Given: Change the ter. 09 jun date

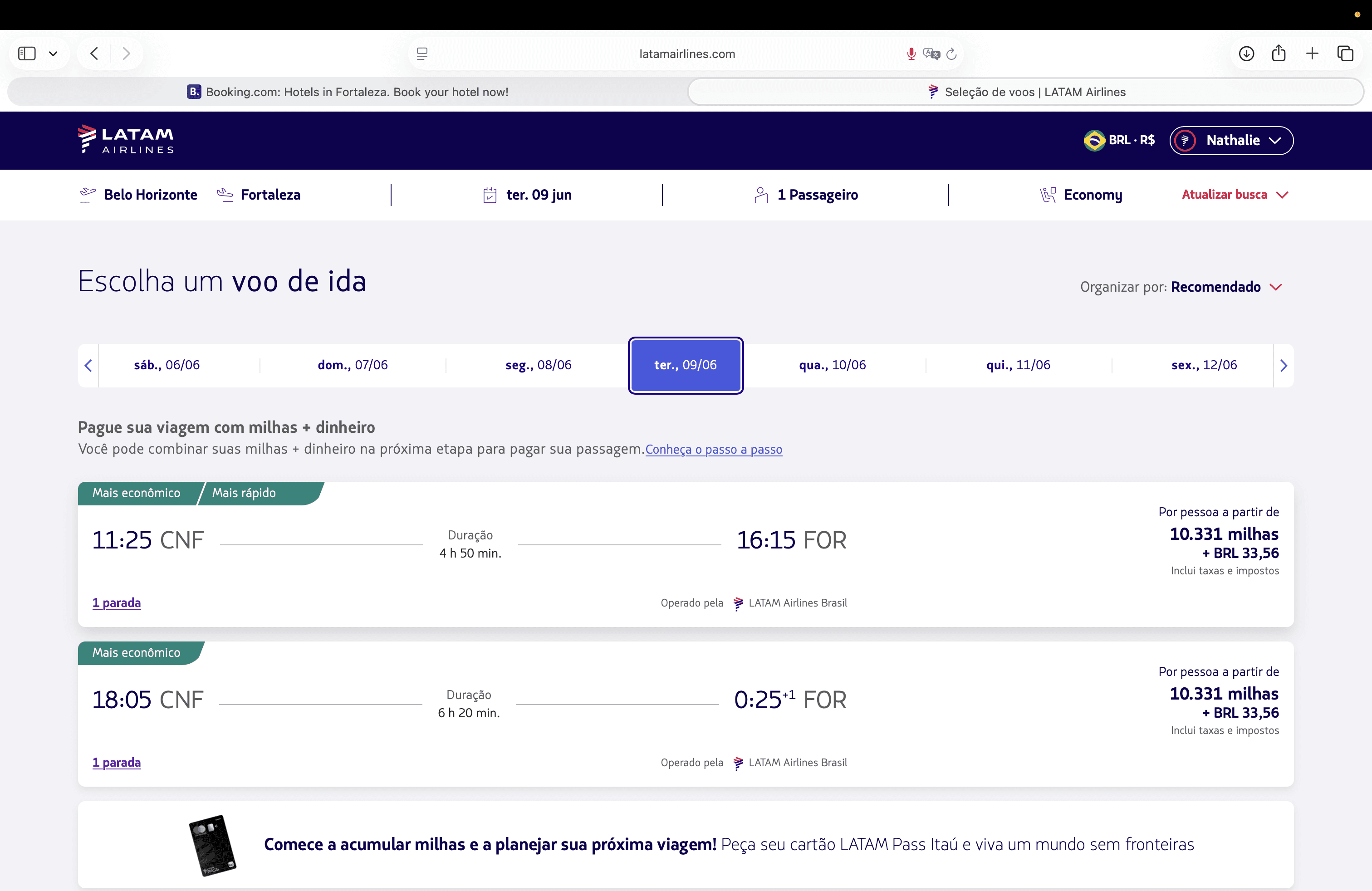Looking at the screenshot, I should 539,195.
